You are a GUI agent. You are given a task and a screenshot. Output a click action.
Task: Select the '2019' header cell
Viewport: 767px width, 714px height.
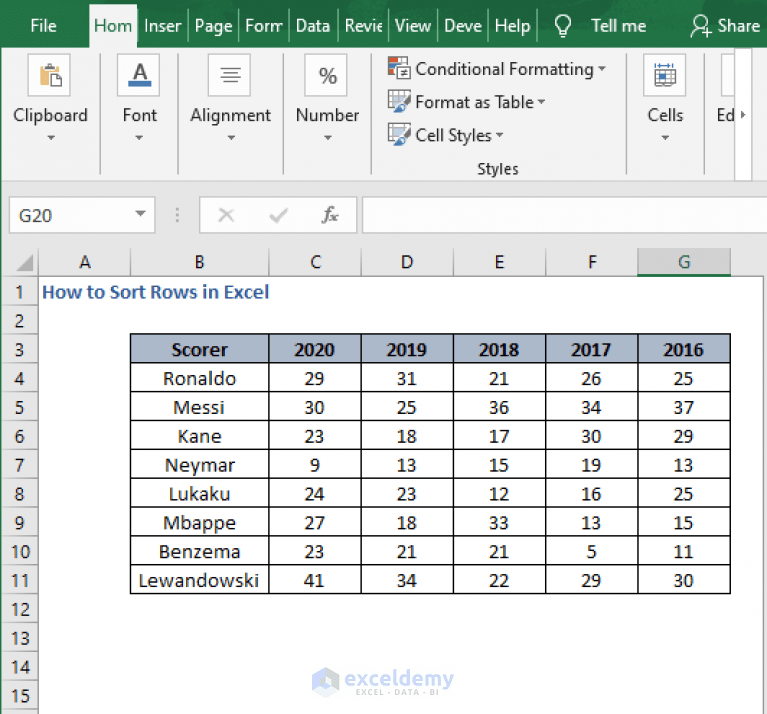[407, 349]
